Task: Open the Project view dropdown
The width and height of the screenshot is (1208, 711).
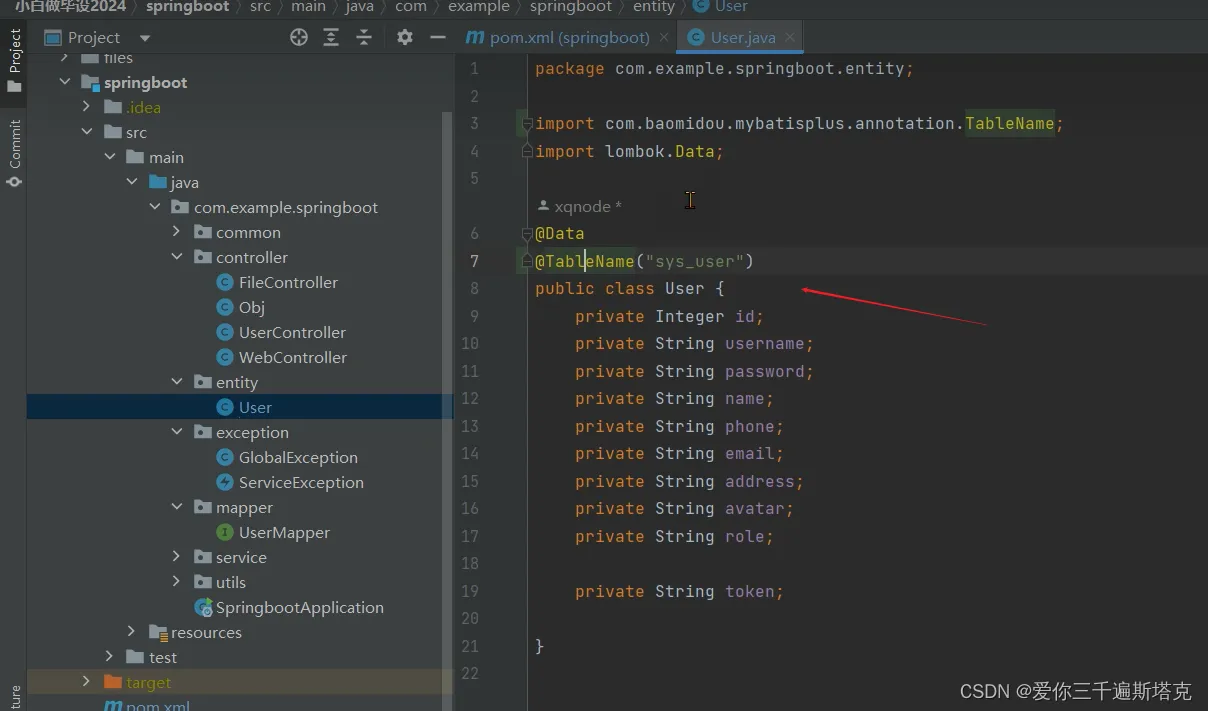Action: click(x=145, y=38)
